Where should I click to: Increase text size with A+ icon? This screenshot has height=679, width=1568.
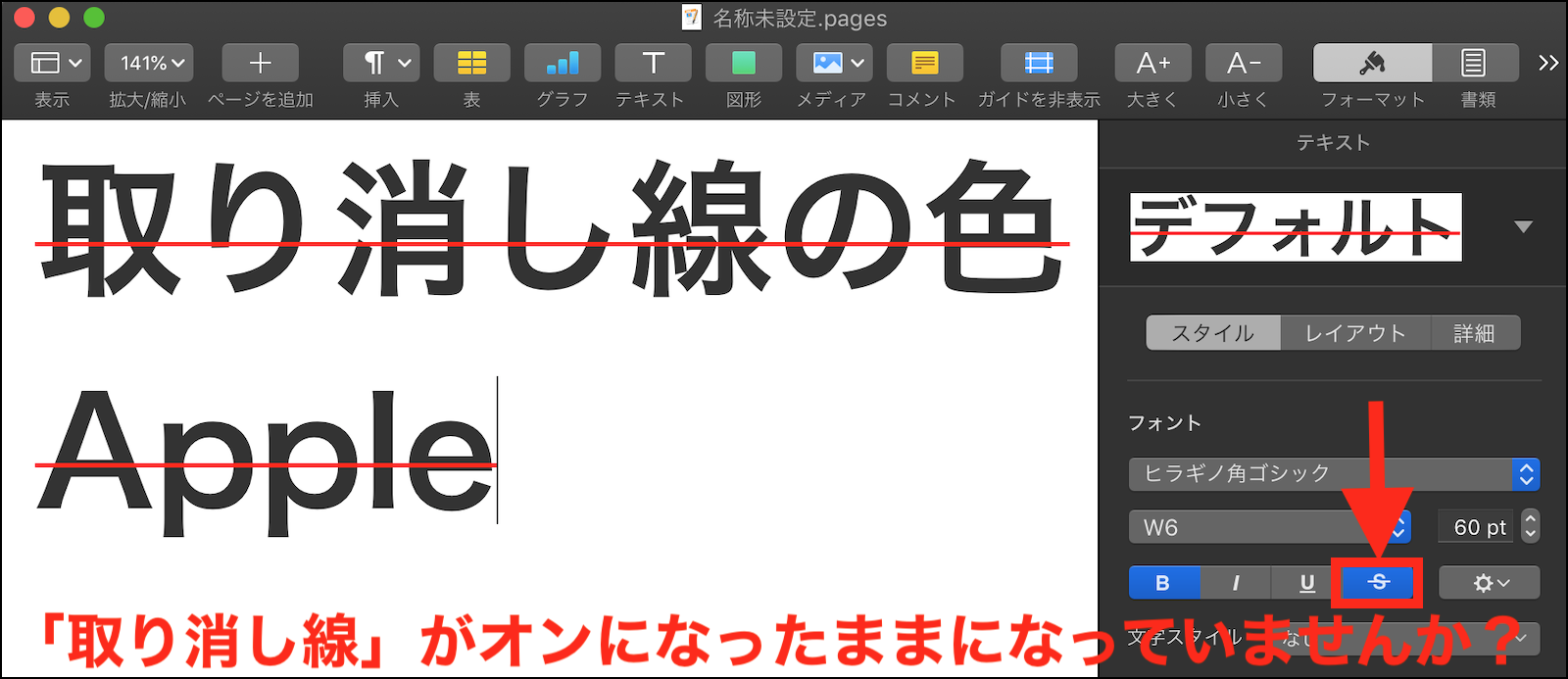point(1152,64)
